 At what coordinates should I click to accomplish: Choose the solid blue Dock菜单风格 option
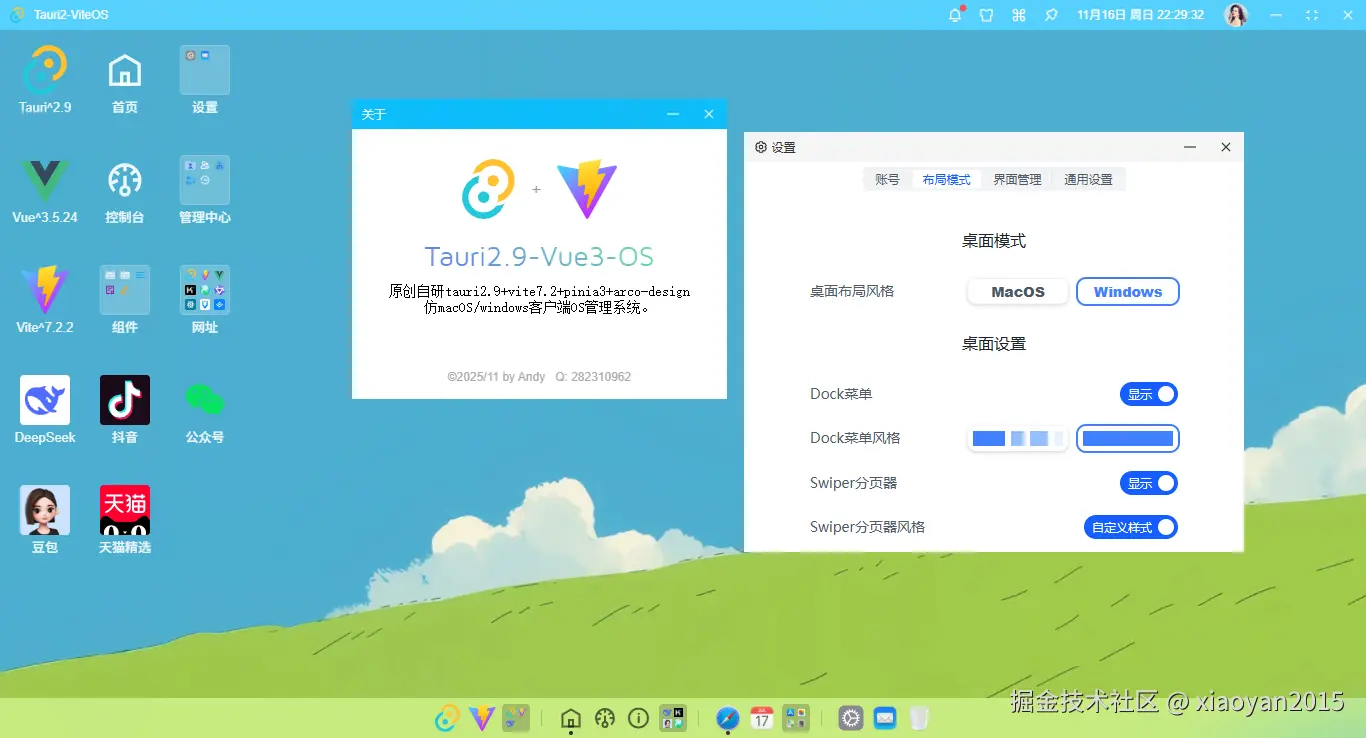[x=1128, y=437]
